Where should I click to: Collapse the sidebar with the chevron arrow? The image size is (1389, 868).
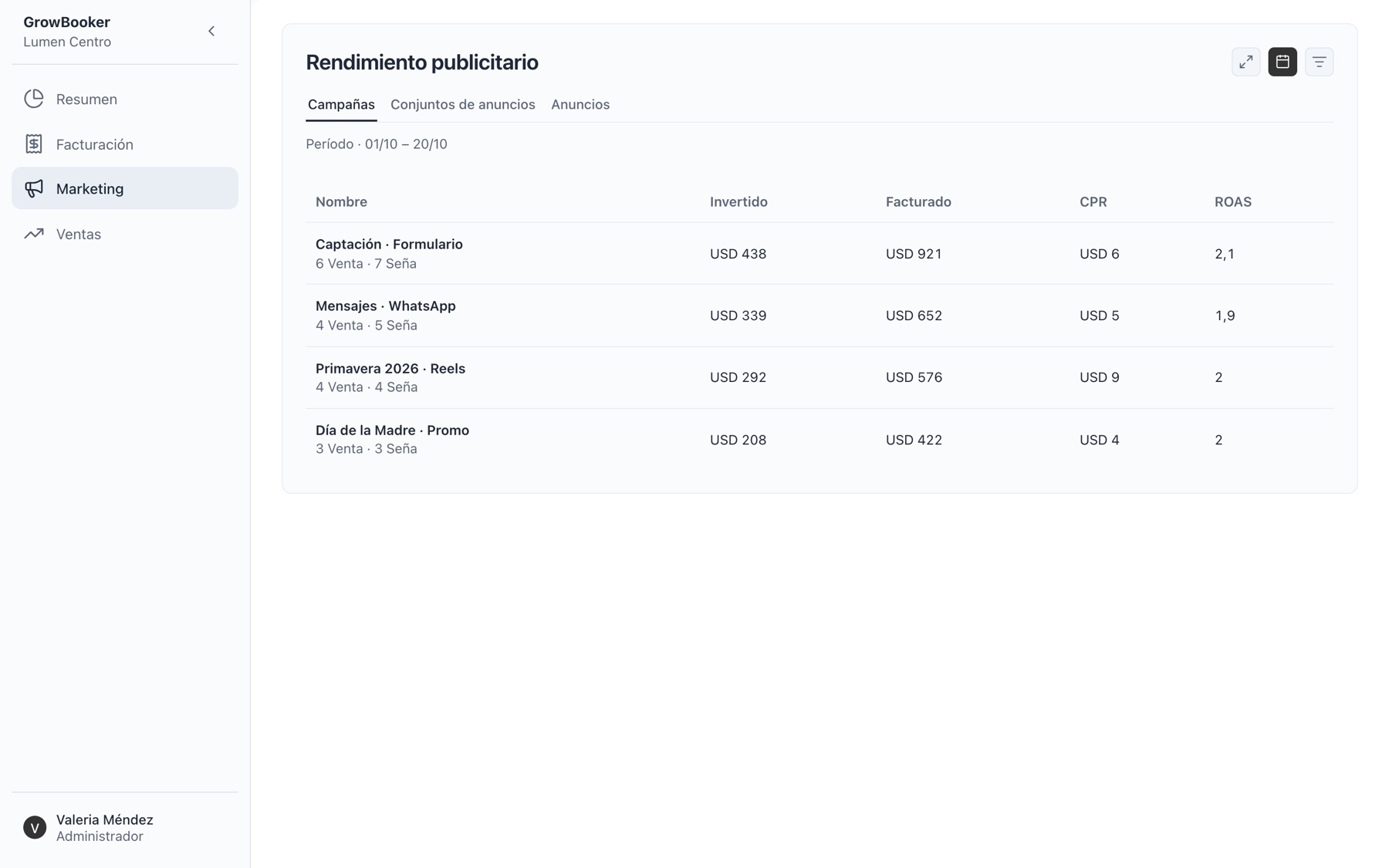pos(211,32)
